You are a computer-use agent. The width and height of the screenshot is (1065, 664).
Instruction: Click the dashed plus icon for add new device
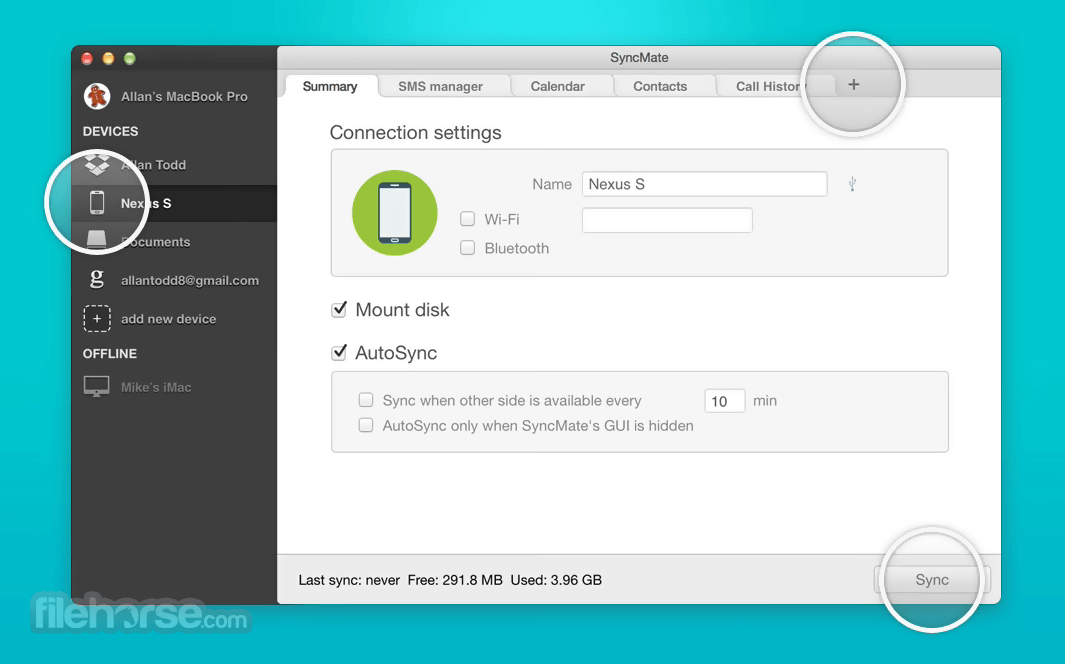click(97, 318)
